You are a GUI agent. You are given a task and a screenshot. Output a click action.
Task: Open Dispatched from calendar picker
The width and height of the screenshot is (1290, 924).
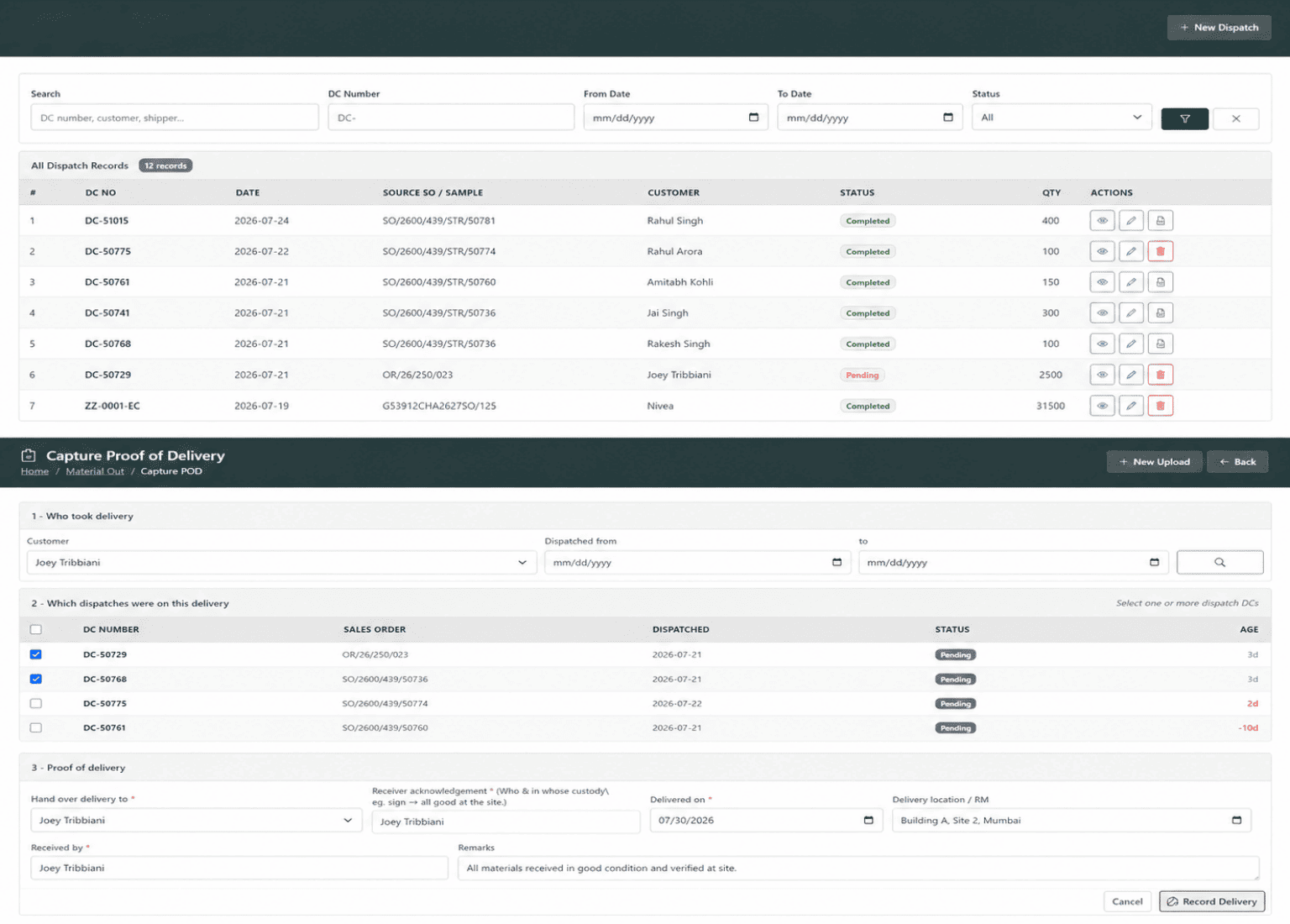pos(836,562)
